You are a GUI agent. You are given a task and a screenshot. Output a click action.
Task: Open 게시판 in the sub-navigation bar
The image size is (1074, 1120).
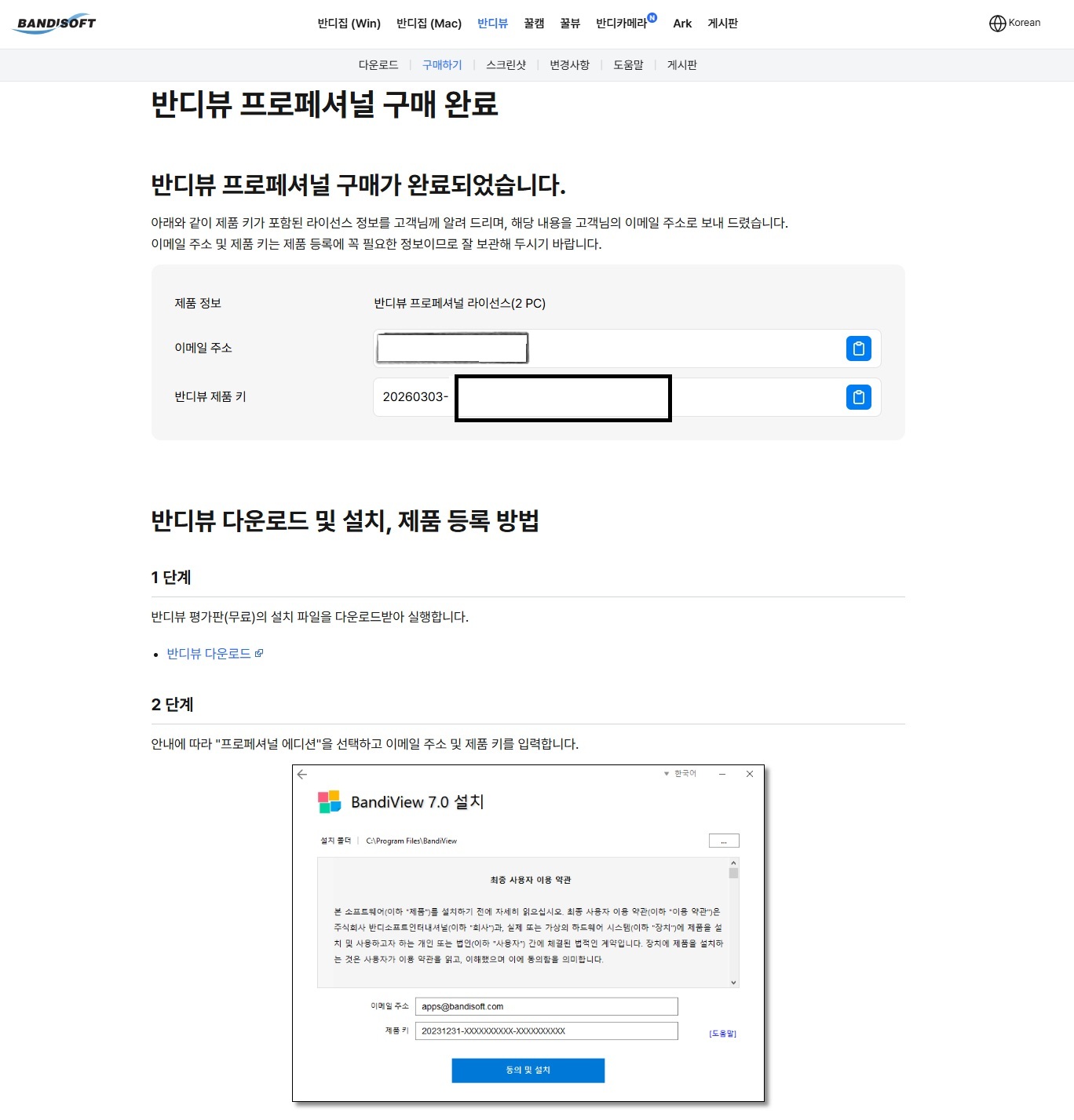click(x=682, y=65)
